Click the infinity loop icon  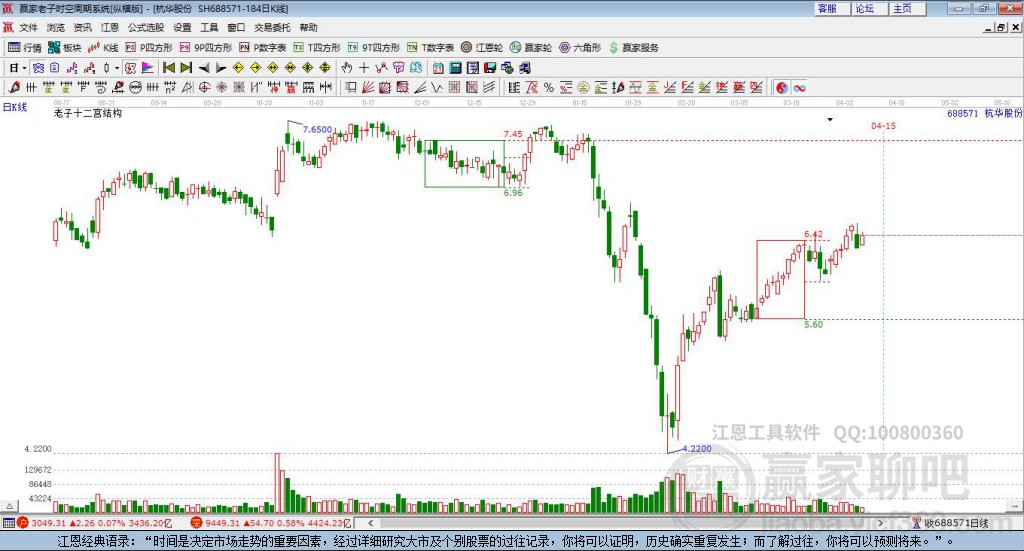tap(799, 87)
